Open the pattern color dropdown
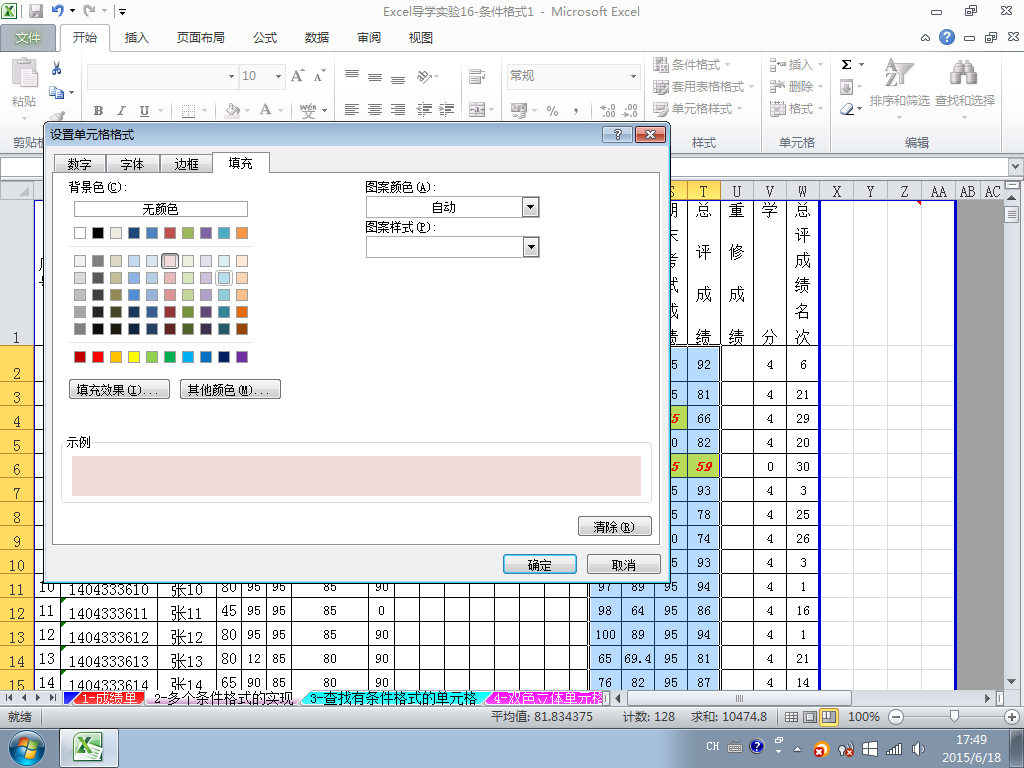 [x=531, y=207]
